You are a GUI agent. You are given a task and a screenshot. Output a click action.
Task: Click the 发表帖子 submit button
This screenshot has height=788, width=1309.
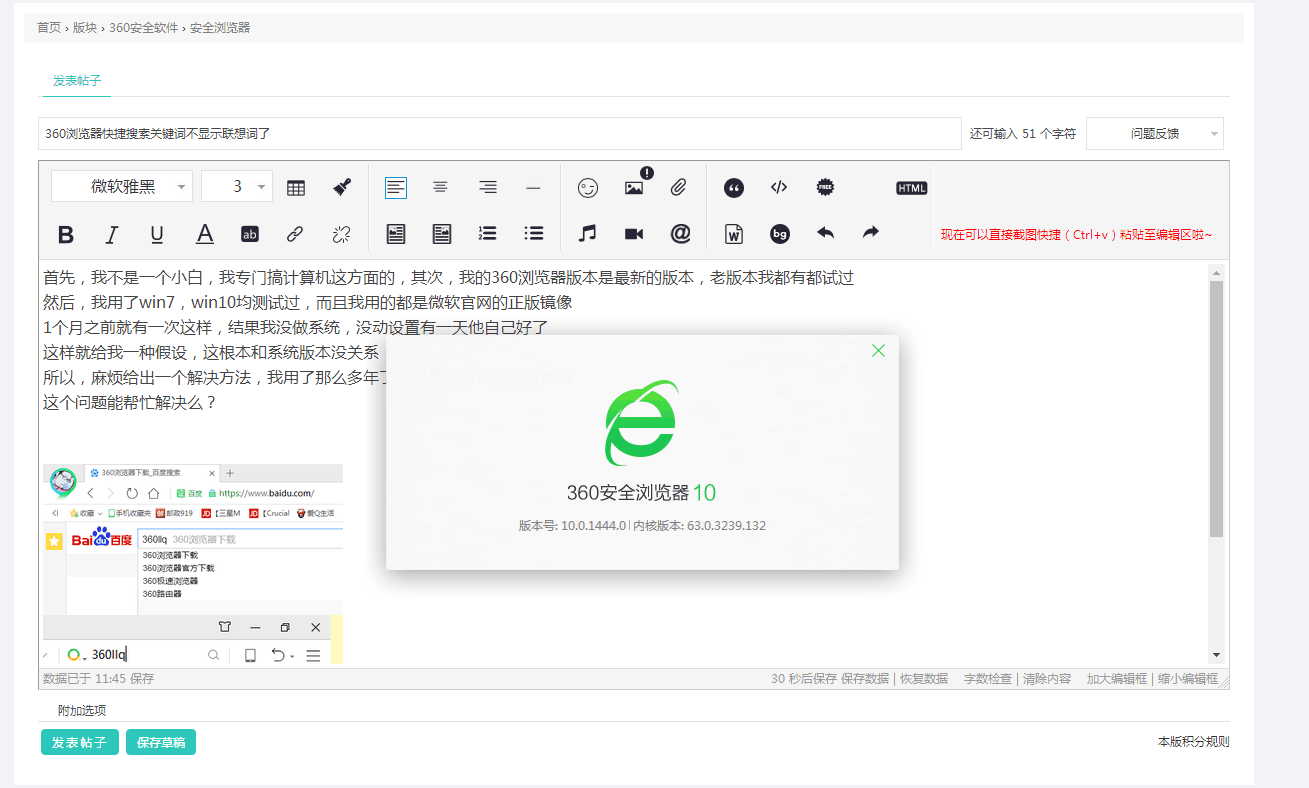click(80, 742)
